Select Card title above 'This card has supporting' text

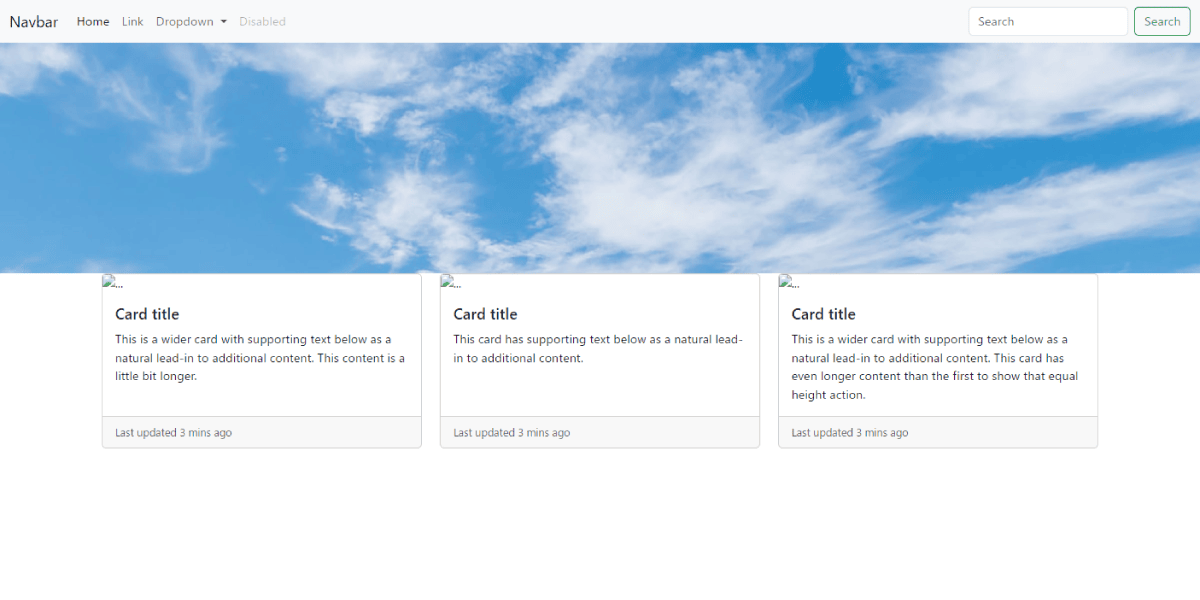pos(485,314)
